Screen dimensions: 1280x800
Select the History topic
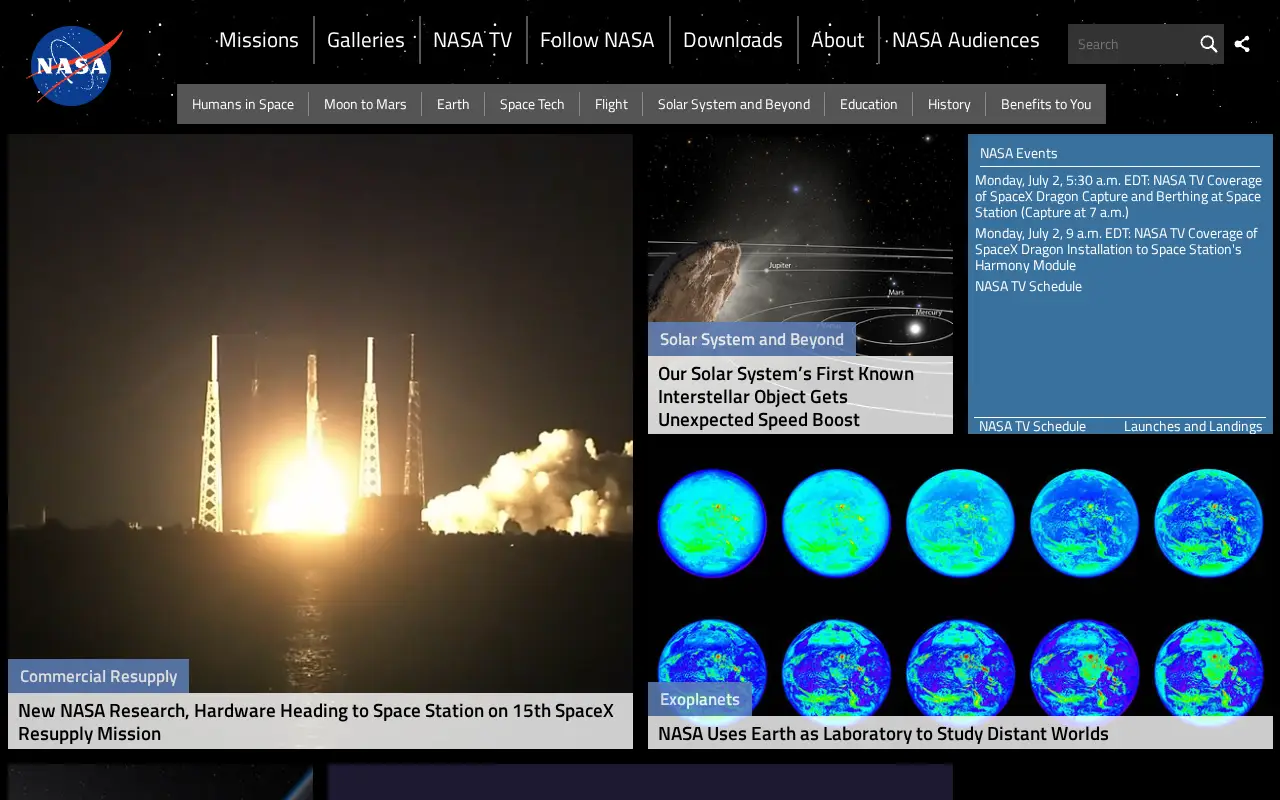click(x=949, y=104)
